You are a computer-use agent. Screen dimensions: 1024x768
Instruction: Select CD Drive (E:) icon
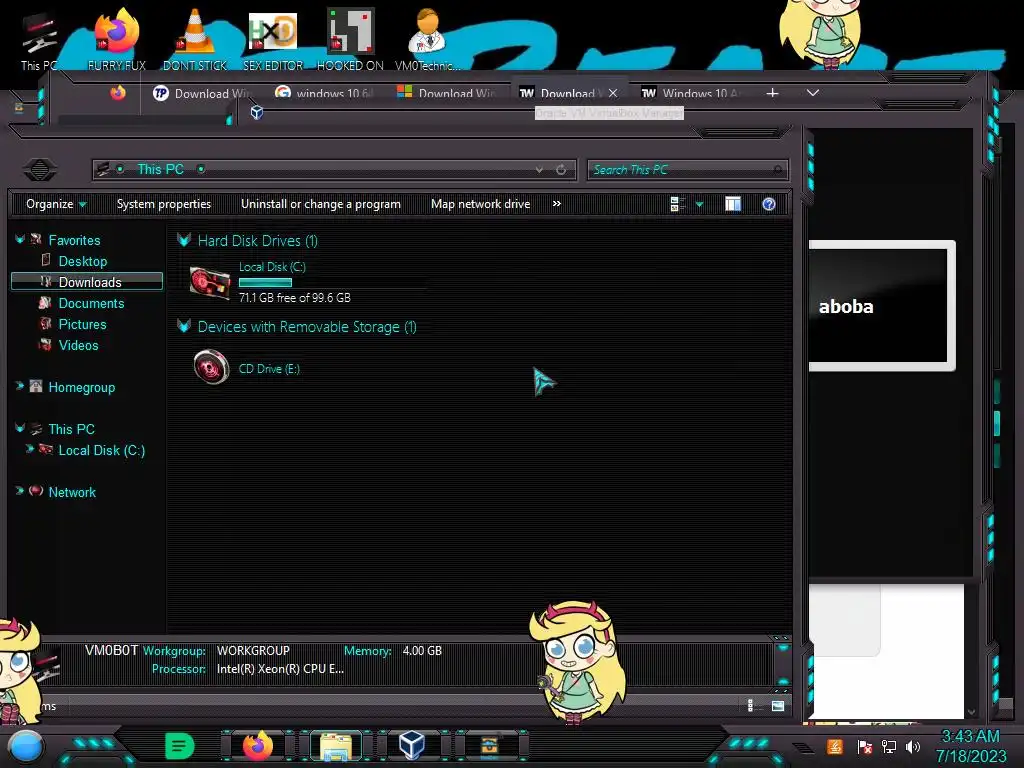click(211, 367)
